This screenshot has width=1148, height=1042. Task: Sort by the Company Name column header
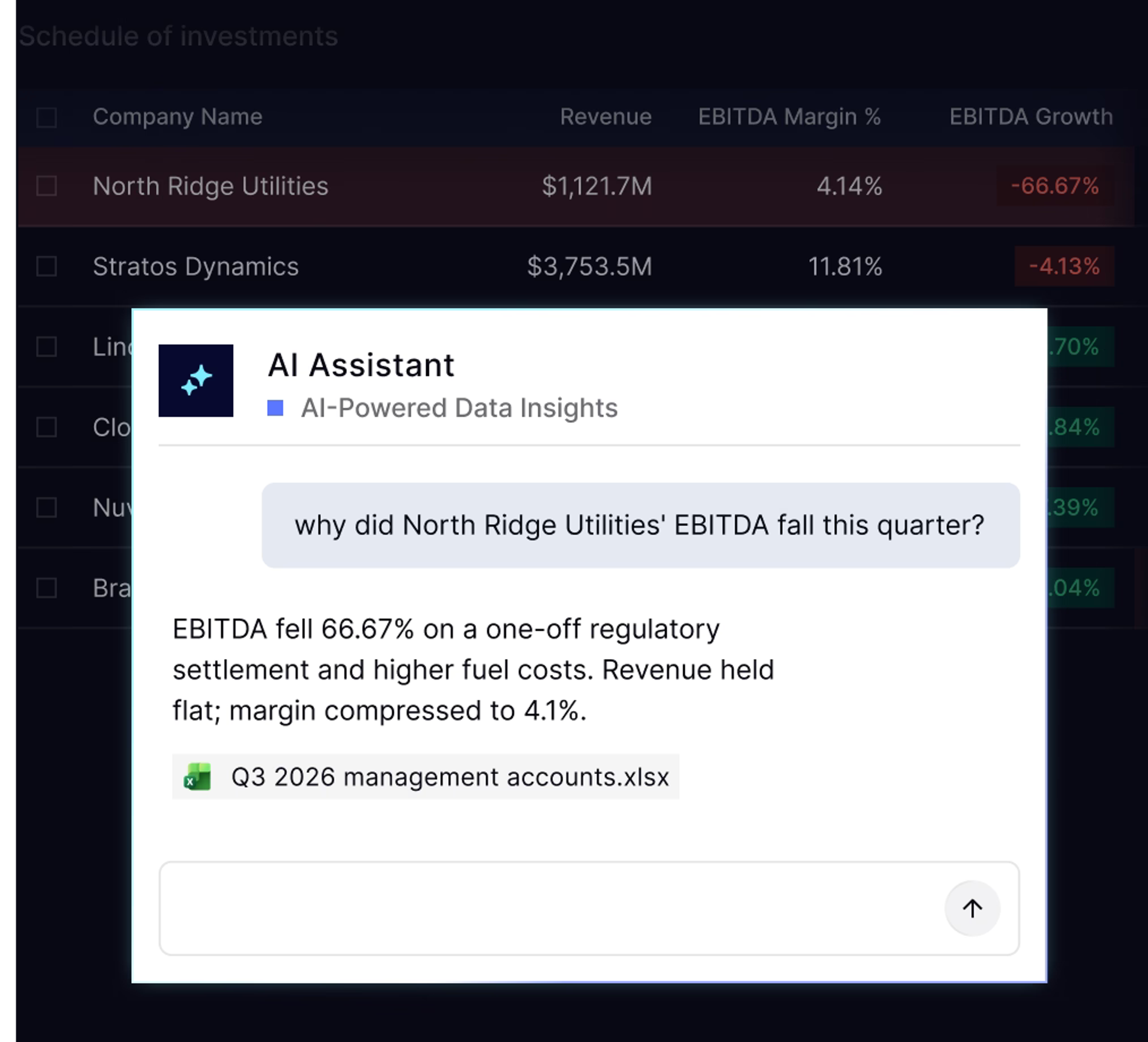[x=178, y=117]
